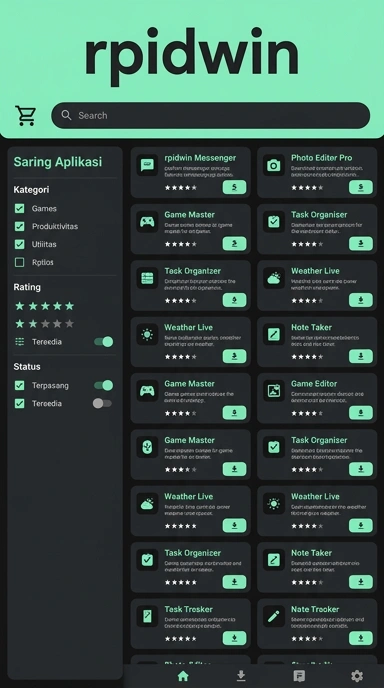Click the Task Trosker app icon
Viewport: 384px width, 688px height.
[147, 616]
